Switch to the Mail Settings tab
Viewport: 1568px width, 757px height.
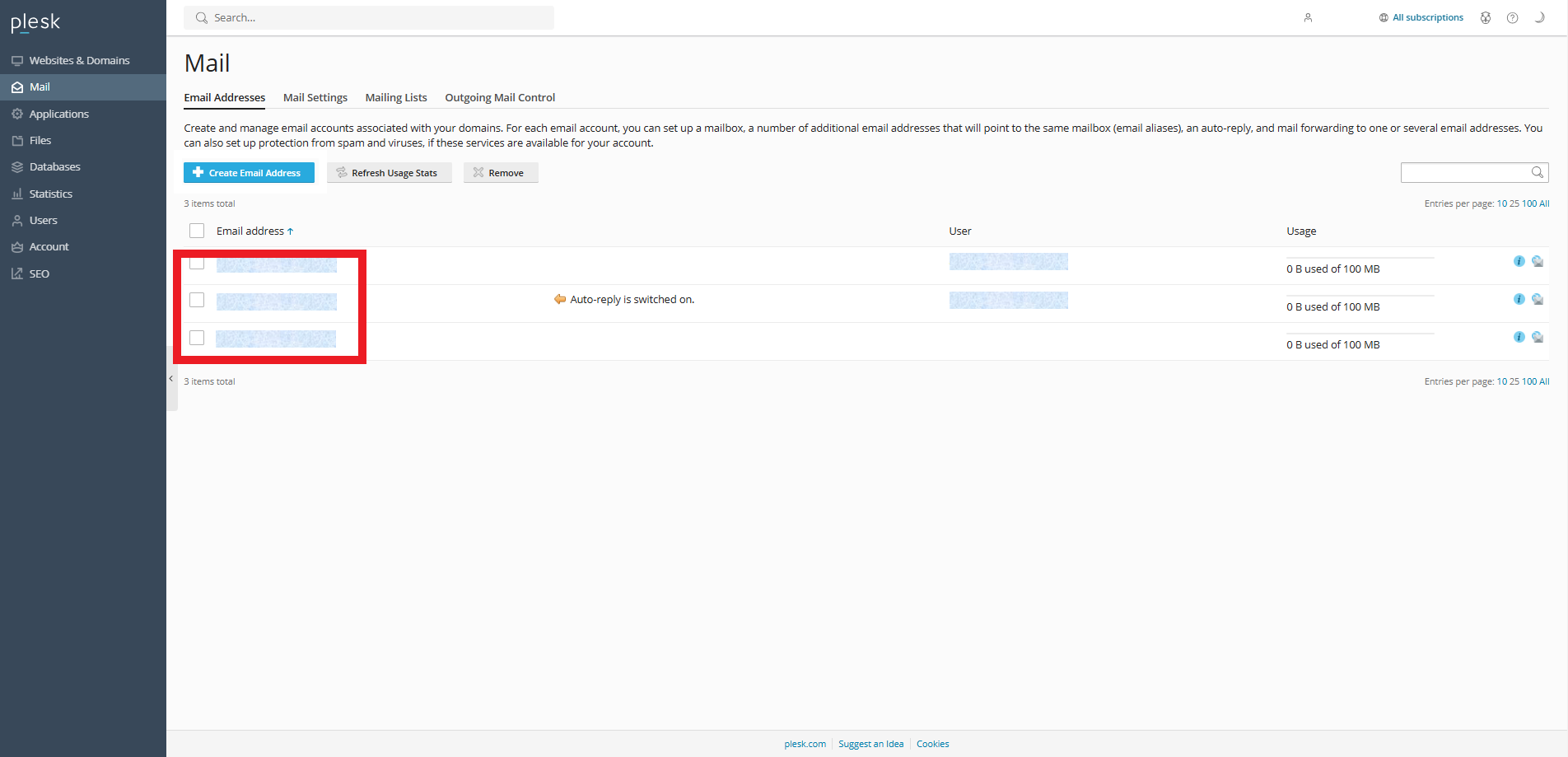[x=315, y=97]
